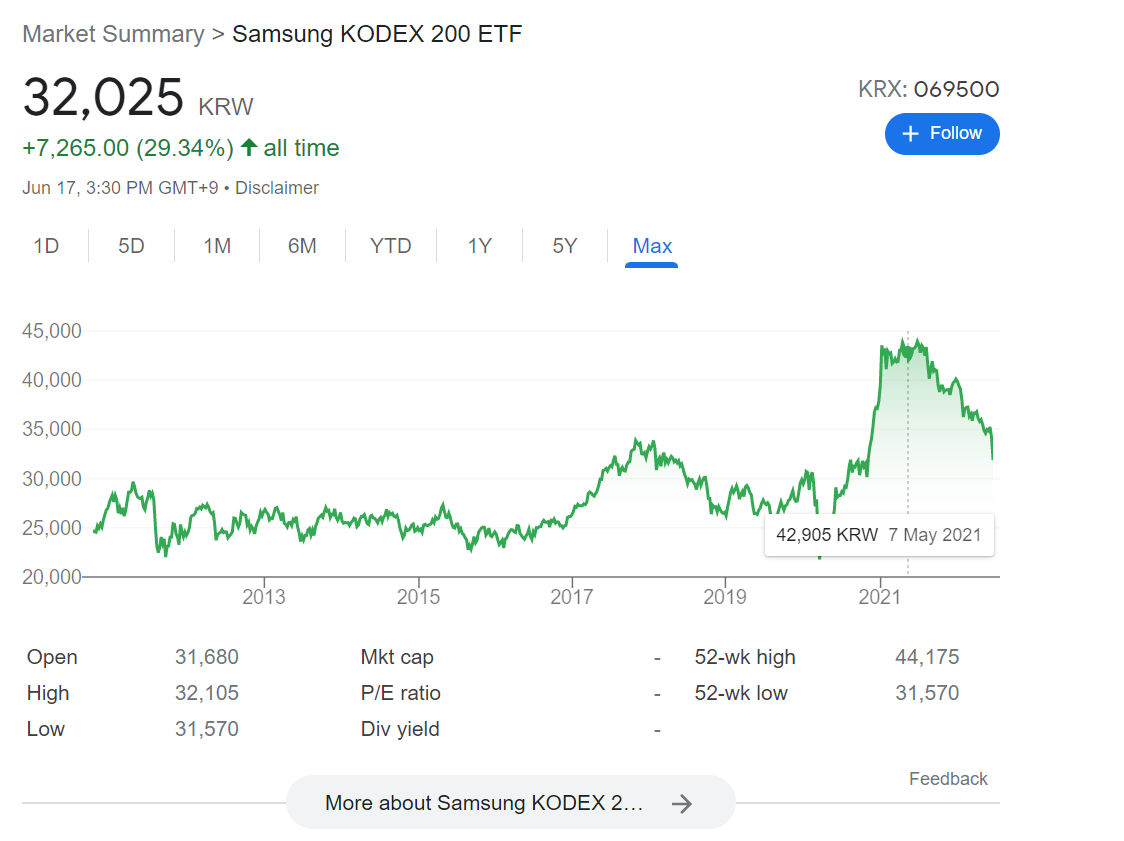Click the KRX: 069500 ticker text
The image size is (1124, 841).
(928, 89)
